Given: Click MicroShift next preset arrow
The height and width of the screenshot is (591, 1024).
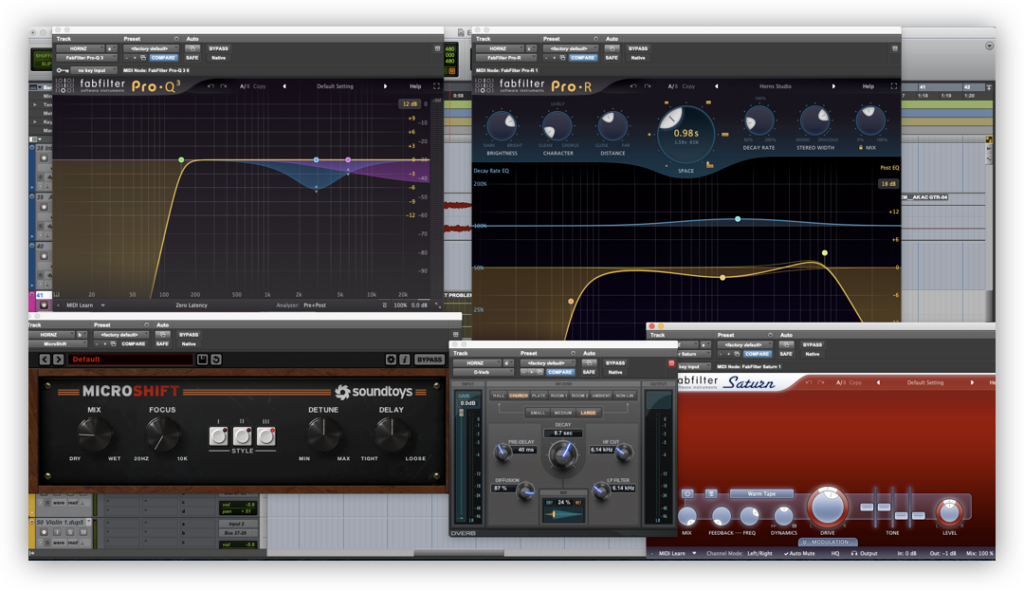Looking at the screenshot, I should tap(58, 359).
